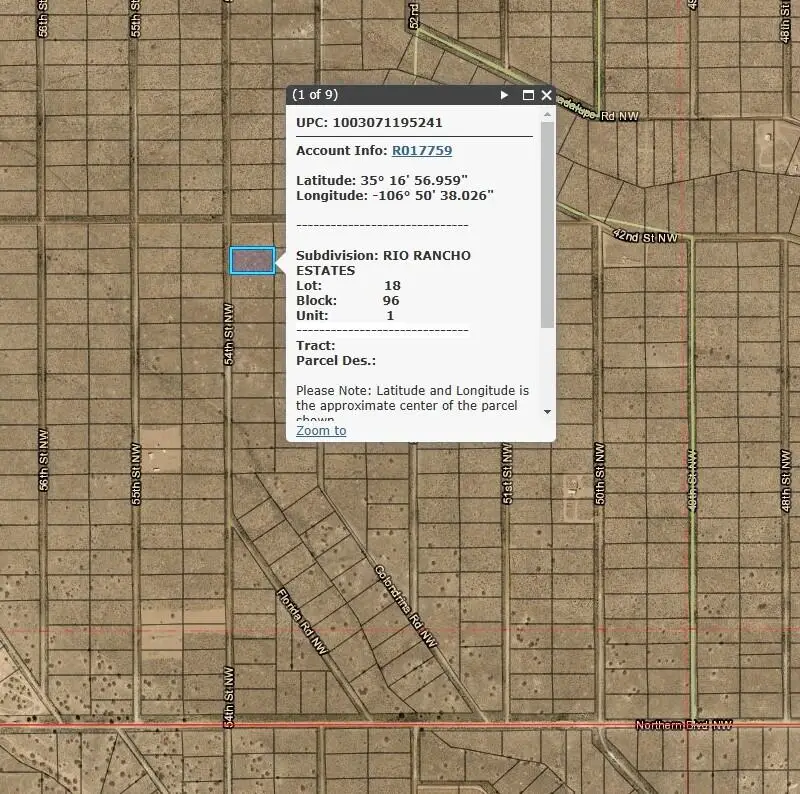Show next feature with popup arrow
The width and height of the screenshot is (800, 794).
[x=504, y=95]
